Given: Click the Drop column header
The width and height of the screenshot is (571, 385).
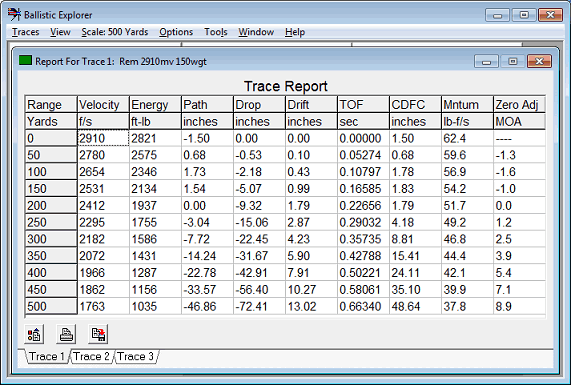Looking at the screenshot, I should point(259,105).
